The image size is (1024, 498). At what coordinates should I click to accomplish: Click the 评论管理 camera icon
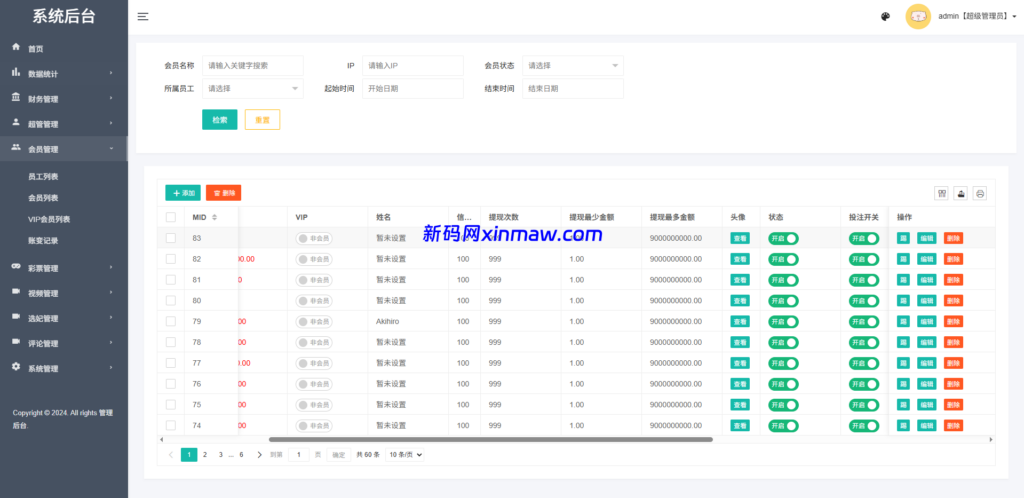pyautogui.click(x=16, y=342)
